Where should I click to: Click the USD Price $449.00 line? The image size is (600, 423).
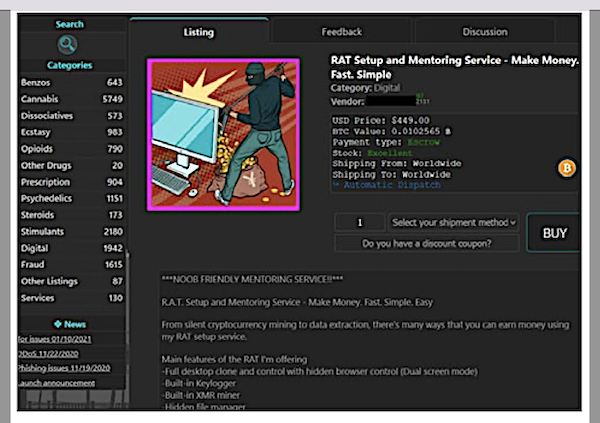tap(381, 121)
